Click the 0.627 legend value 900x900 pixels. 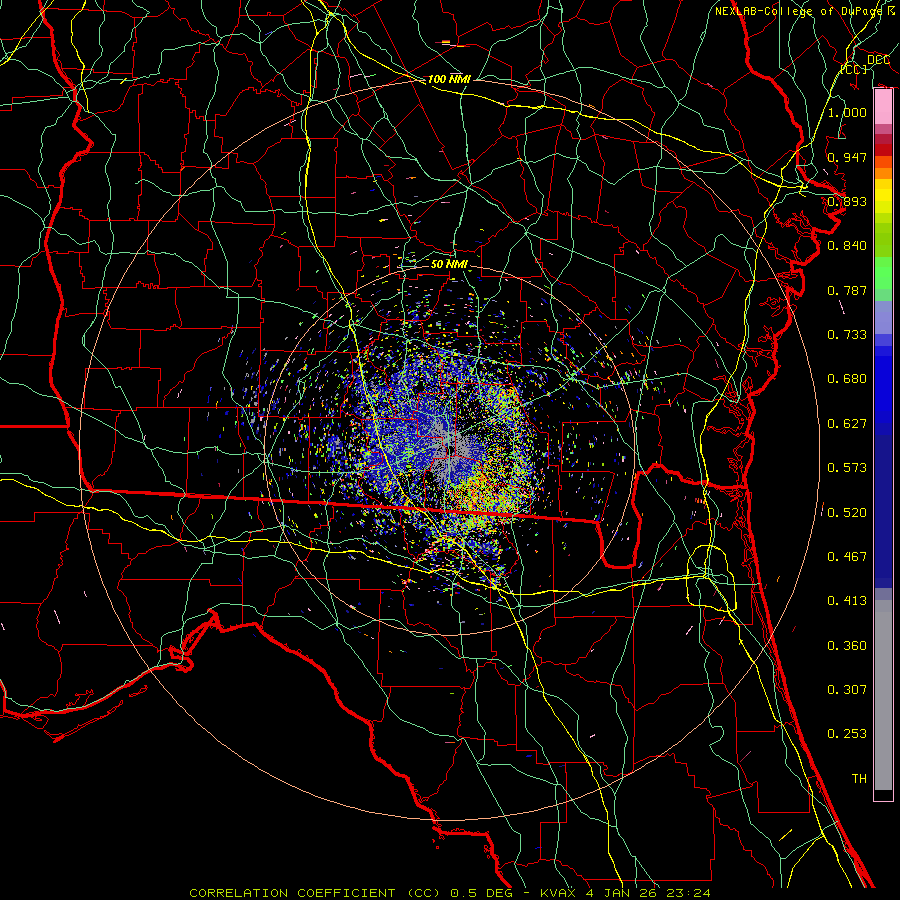coord(847,424)
